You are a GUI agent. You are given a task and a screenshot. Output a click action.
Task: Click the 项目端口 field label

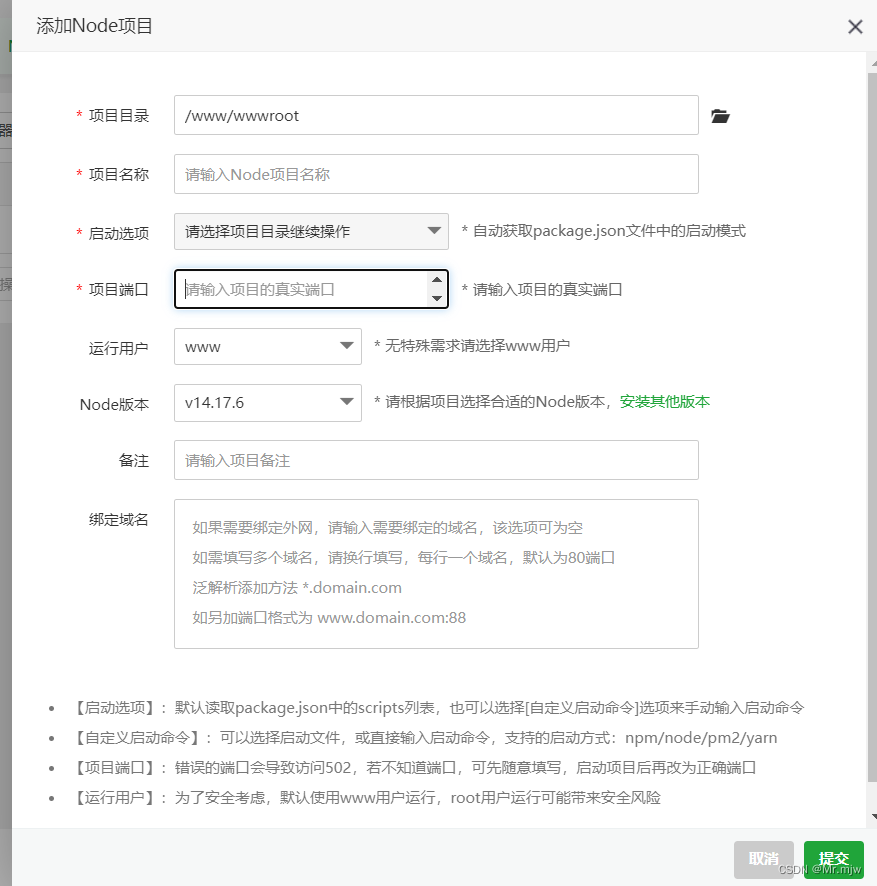click(x=119, y=289)
